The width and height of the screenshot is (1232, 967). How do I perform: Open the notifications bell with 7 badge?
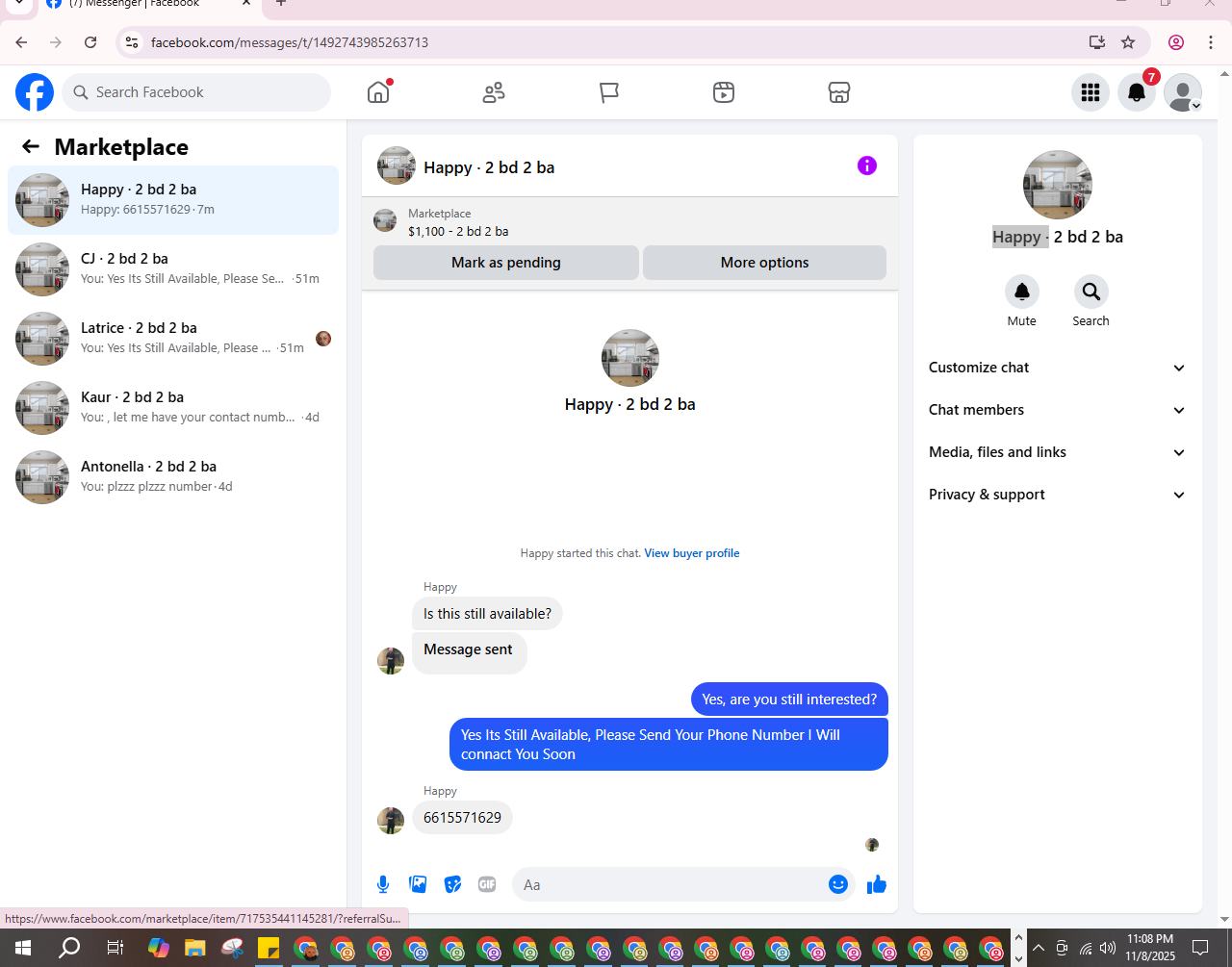tap(1137, 92)
